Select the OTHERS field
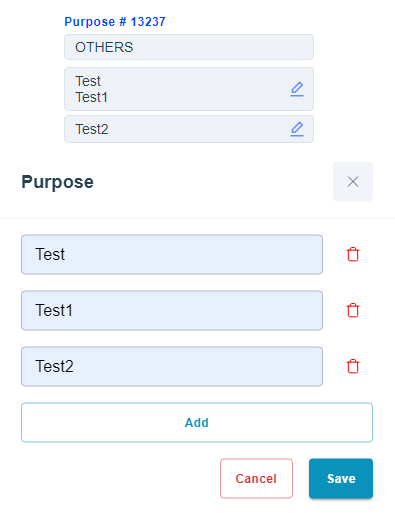 (189, 47)
